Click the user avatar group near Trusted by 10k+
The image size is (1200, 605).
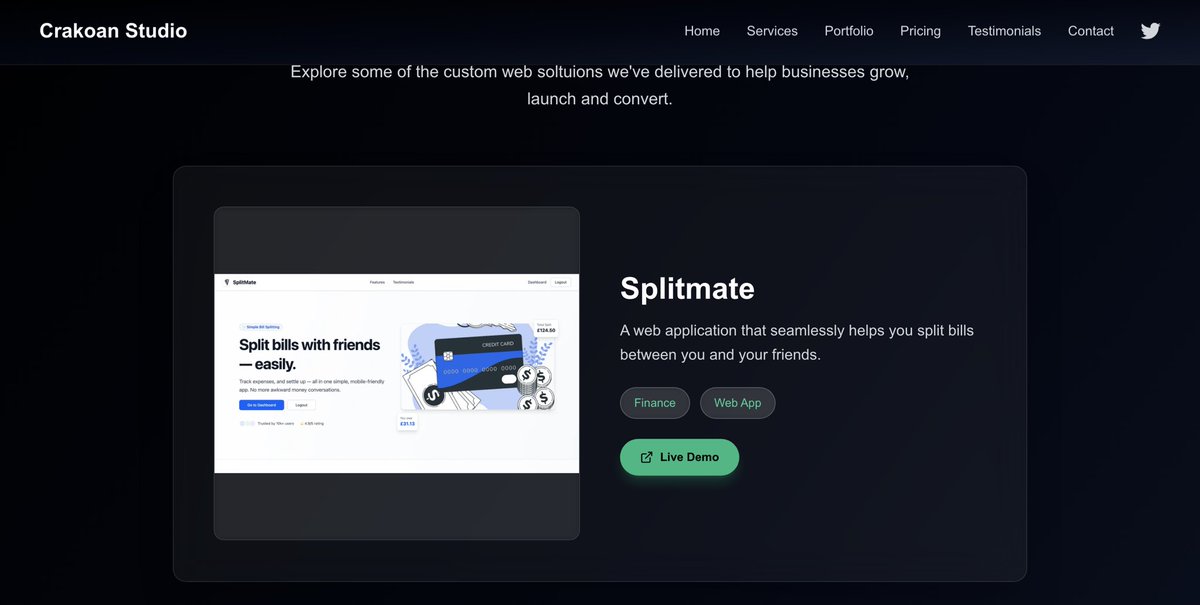[x=247, y=423]
